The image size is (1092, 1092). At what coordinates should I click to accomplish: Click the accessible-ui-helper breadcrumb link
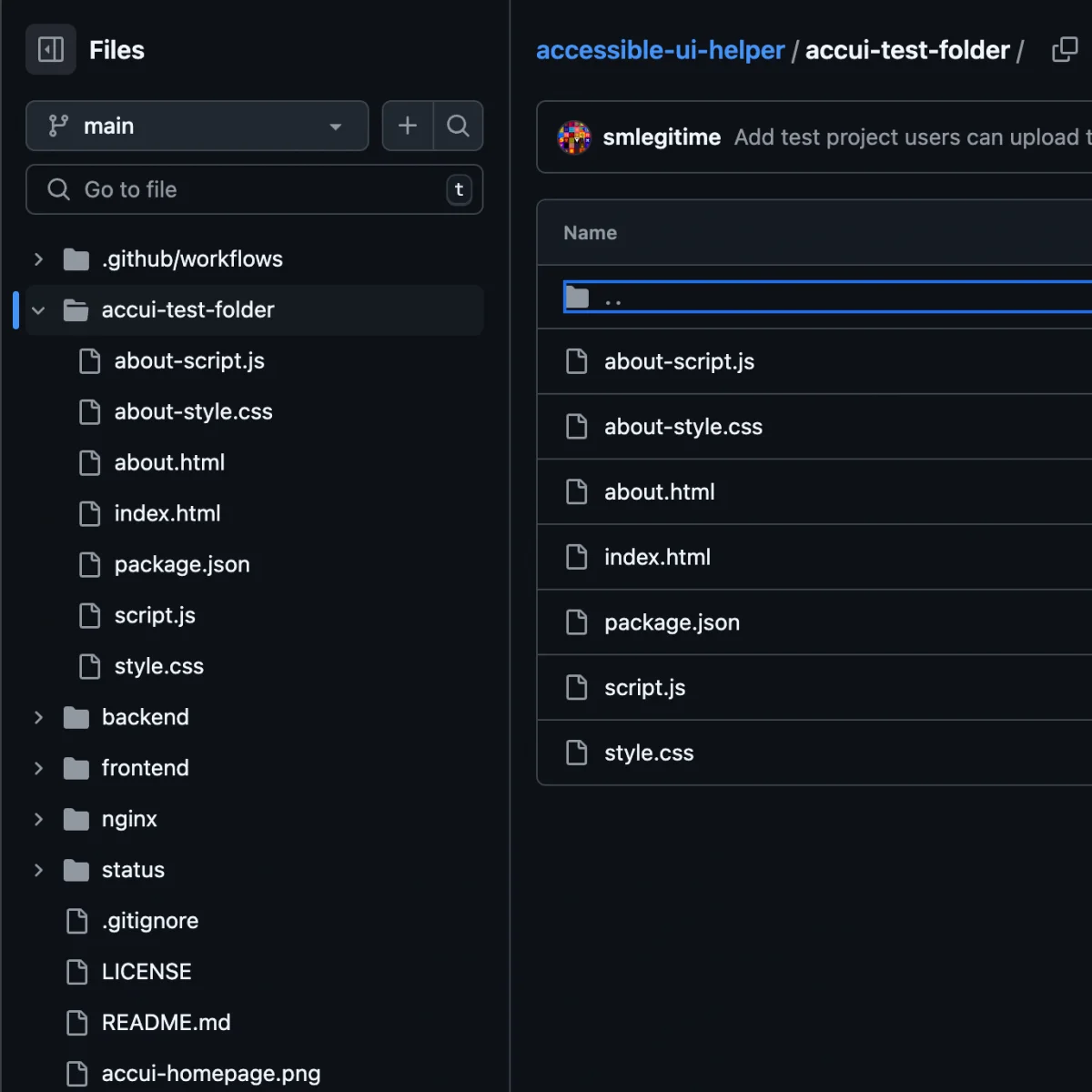click(x=660, y=50)
